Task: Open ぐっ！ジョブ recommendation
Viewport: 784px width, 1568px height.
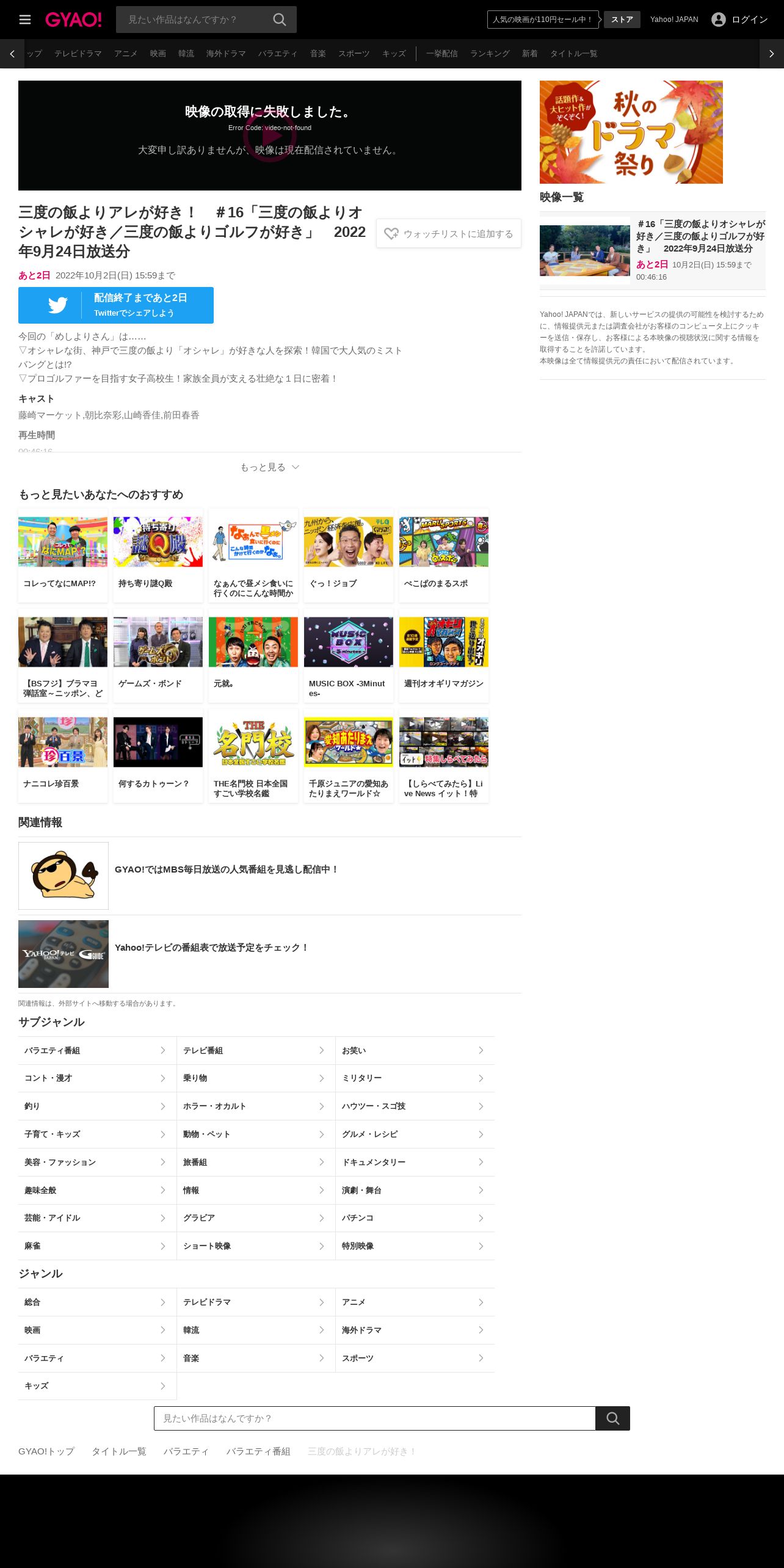Action: point(349,556)
